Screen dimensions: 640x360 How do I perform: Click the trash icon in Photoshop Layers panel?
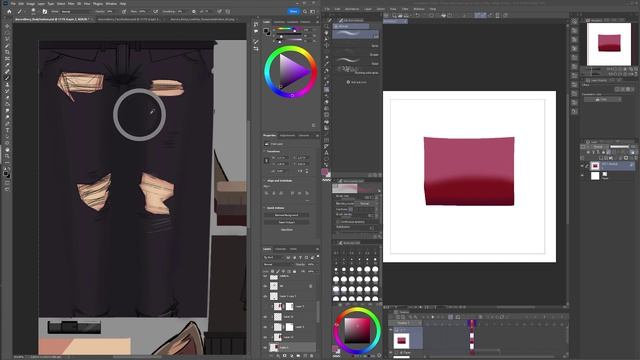pos(312,356)
